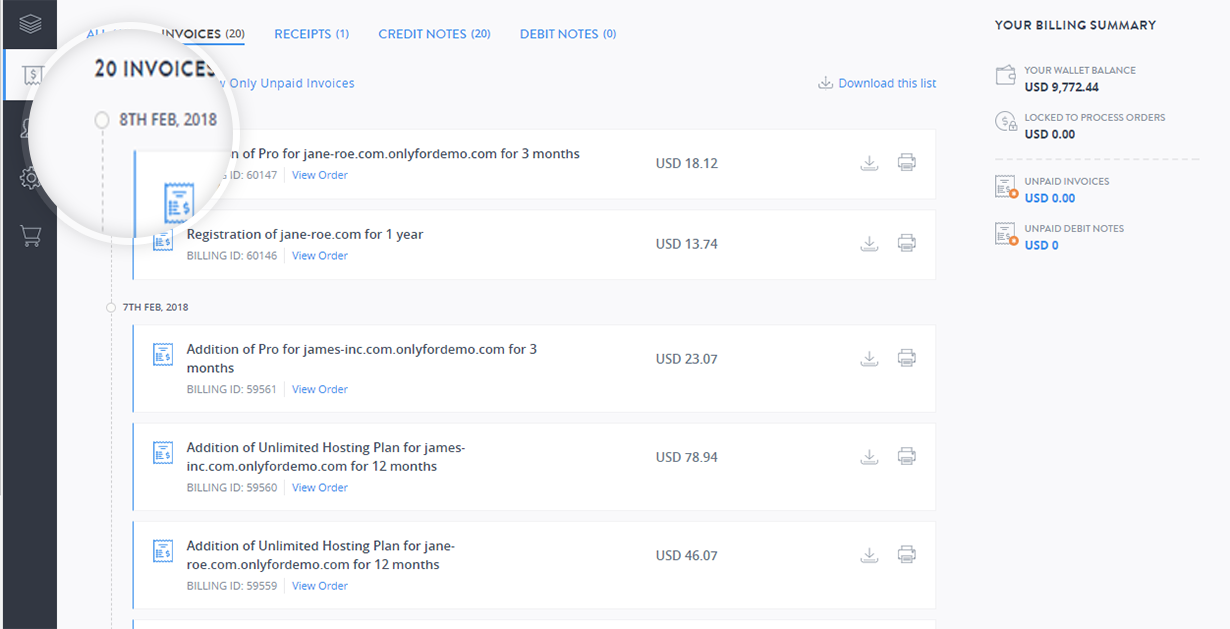The width and height of the screenshot is (1230, 629).
Task: Print the USD 46.07 invoice
Action: [906, 555]
